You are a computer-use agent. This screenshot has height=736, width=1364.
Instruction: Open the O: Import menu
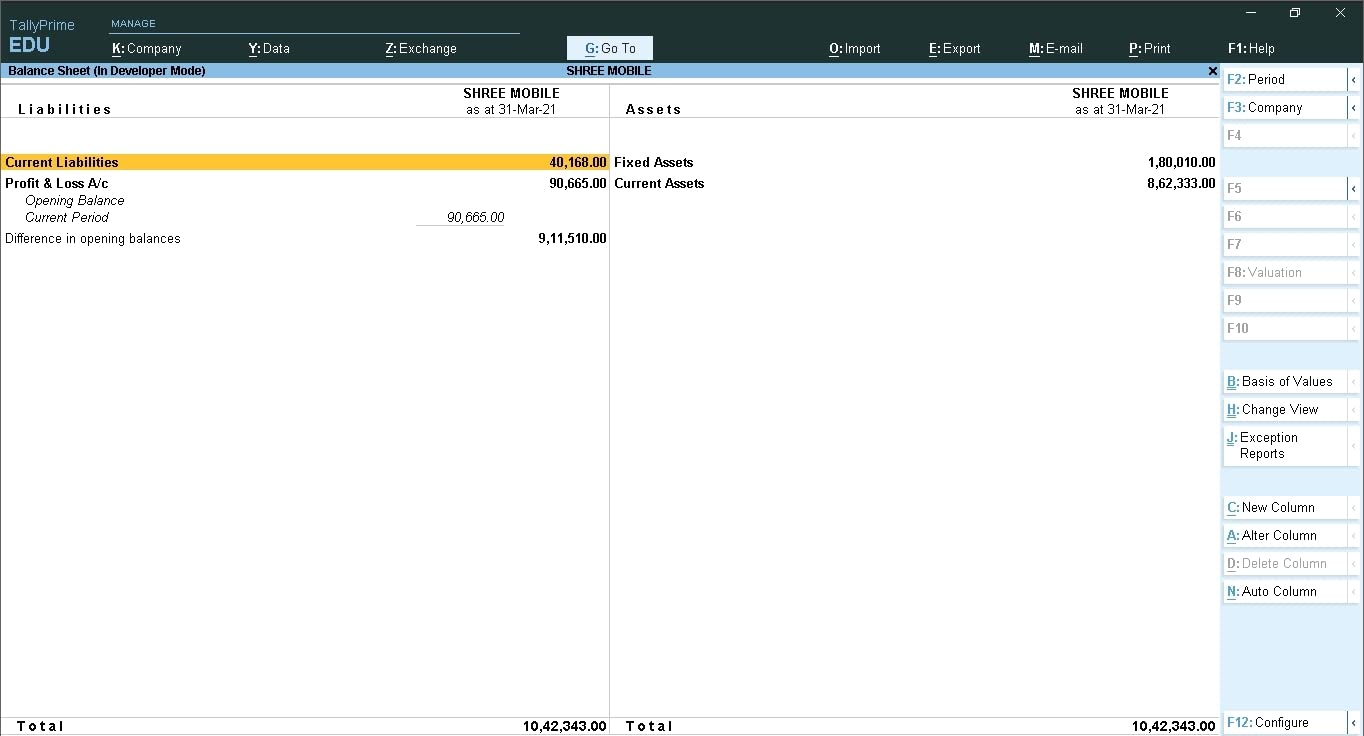(855, 48)
